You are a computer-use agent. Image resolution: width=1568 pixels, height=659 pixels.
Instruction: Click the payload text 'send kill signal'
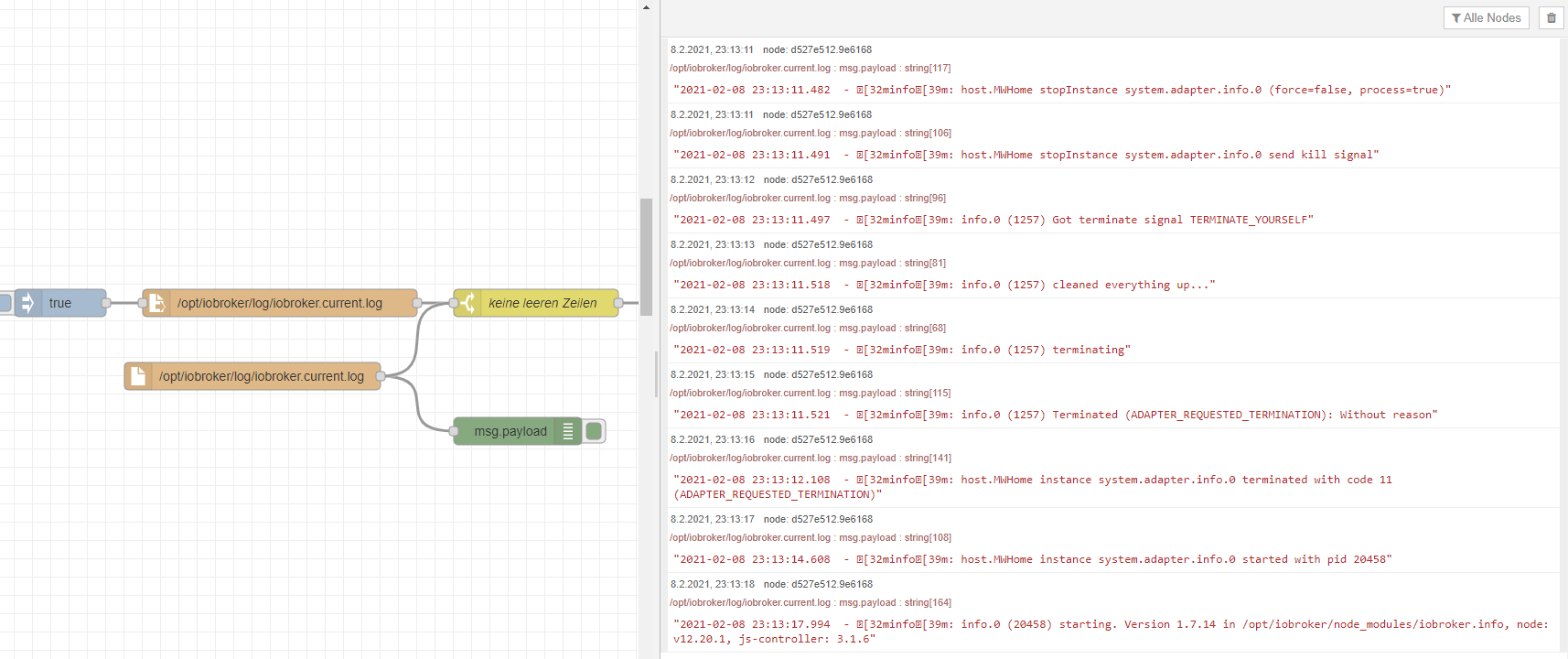[x=1321, y=155]
